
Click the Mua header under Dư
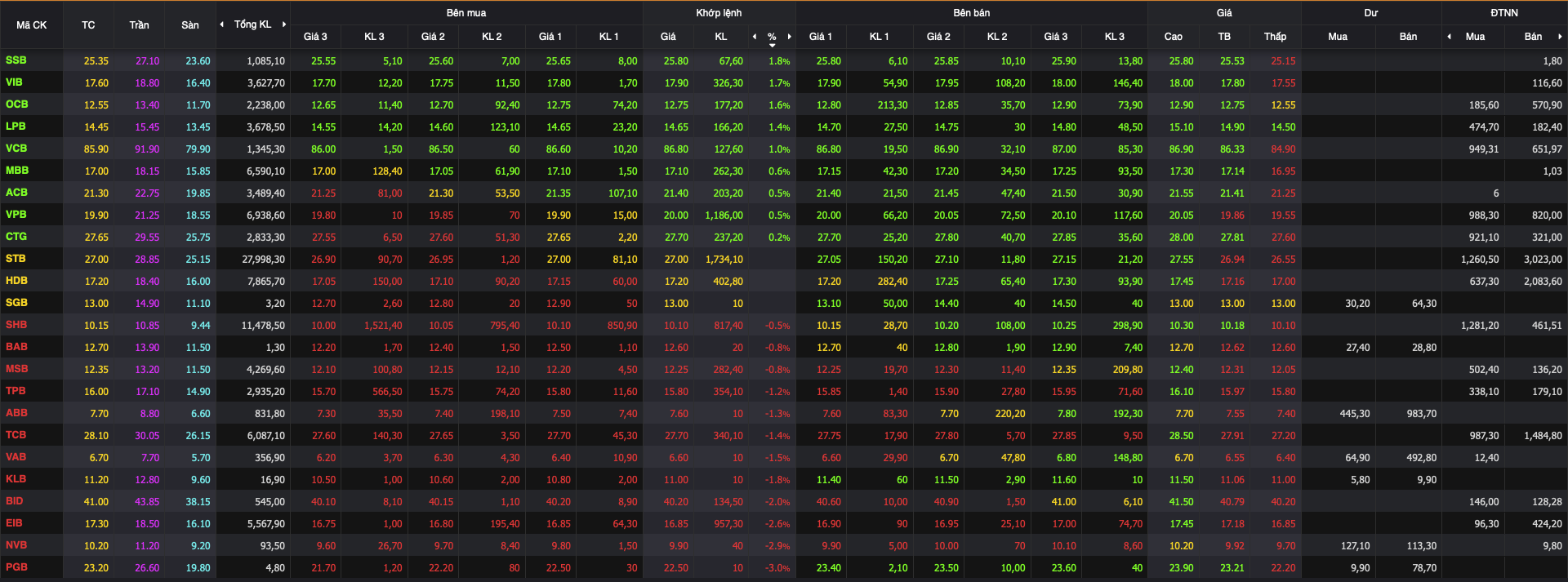pyautogui.click(x=1338, y=37)
